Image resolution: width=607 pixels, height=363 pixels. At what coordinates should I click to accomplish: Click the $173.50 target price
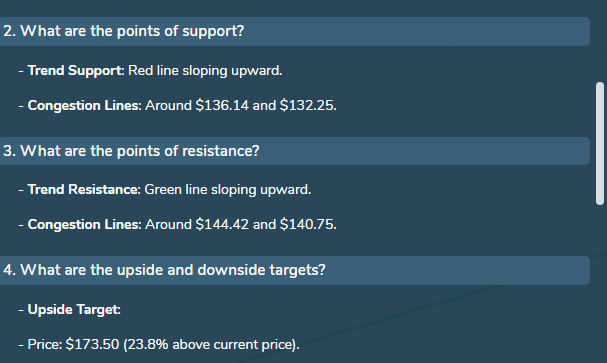93,344
